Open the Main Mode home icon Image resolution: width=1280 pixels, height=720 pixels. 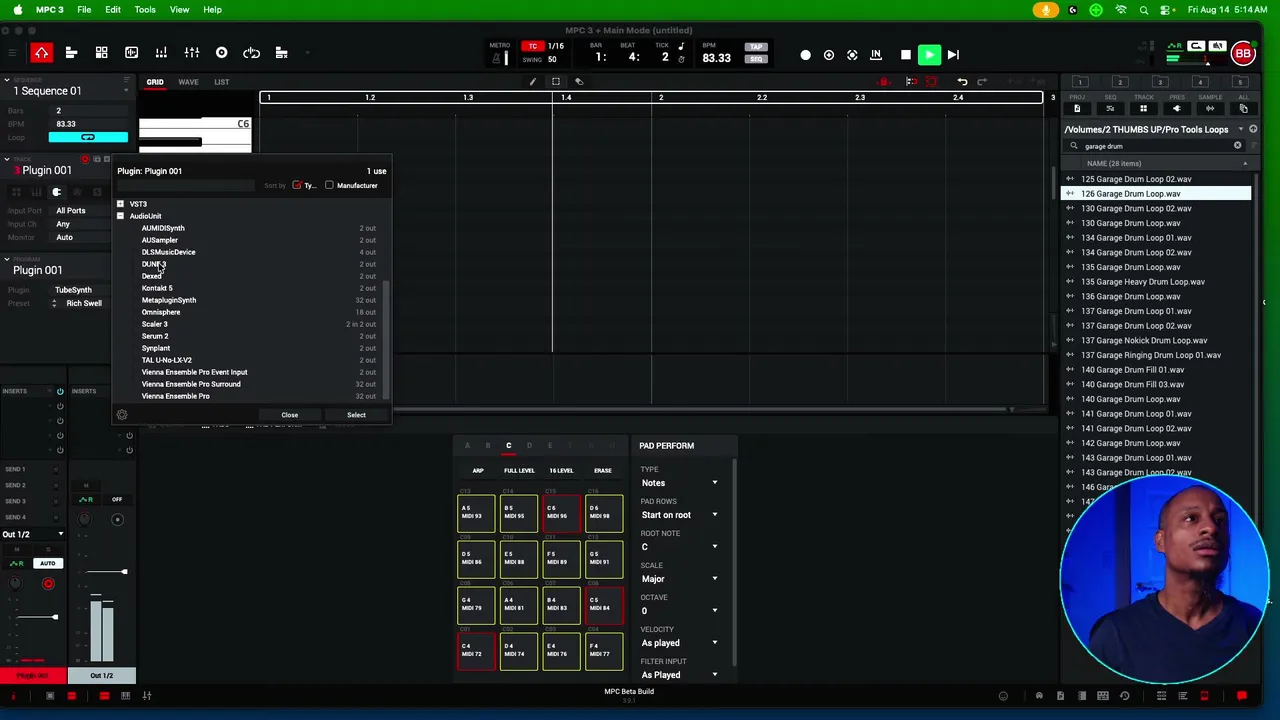pyautogui.click(x=41, y=53)
